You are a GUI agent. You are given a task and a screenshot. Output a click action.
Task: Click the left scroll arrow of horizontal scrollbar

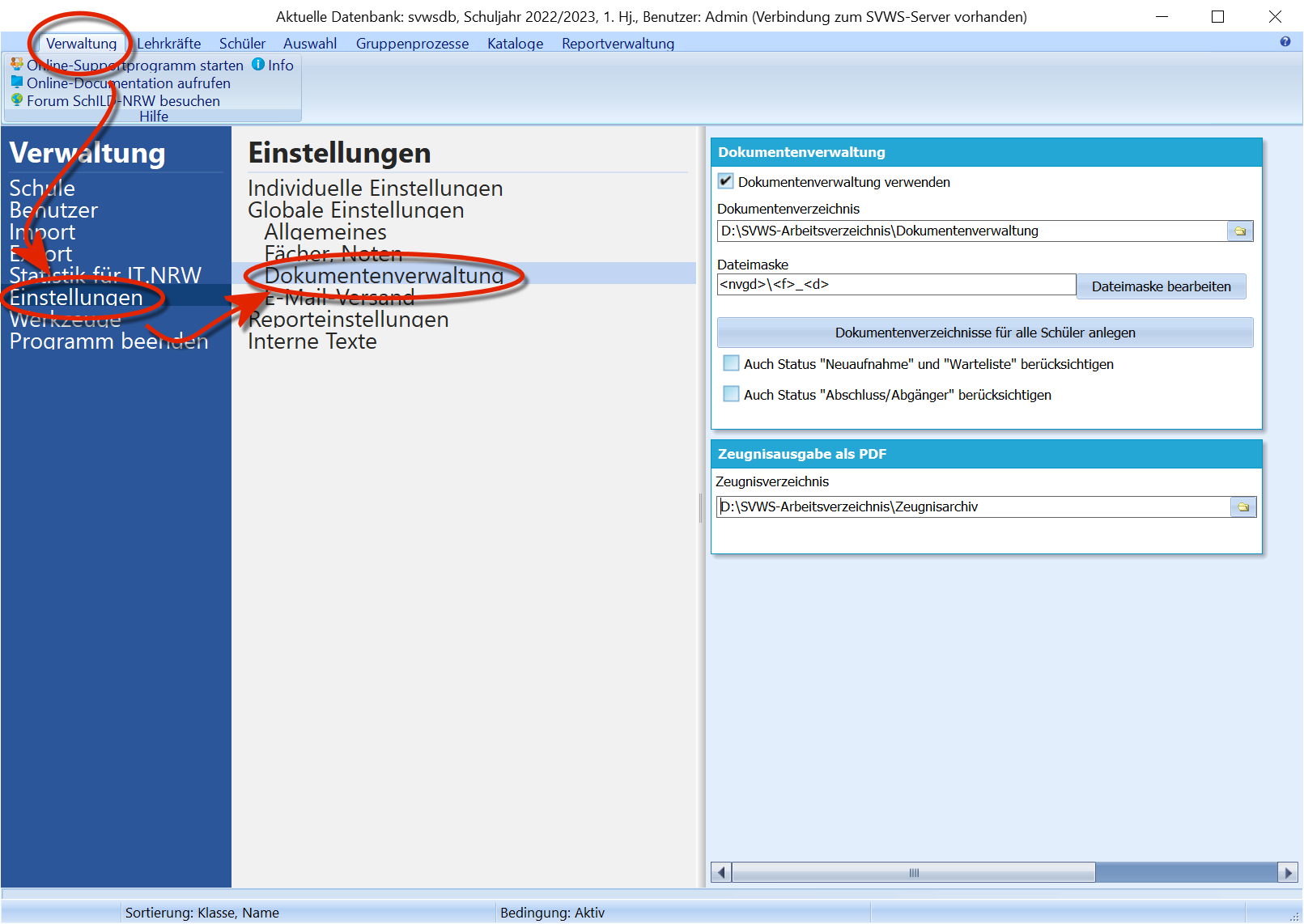721,872
